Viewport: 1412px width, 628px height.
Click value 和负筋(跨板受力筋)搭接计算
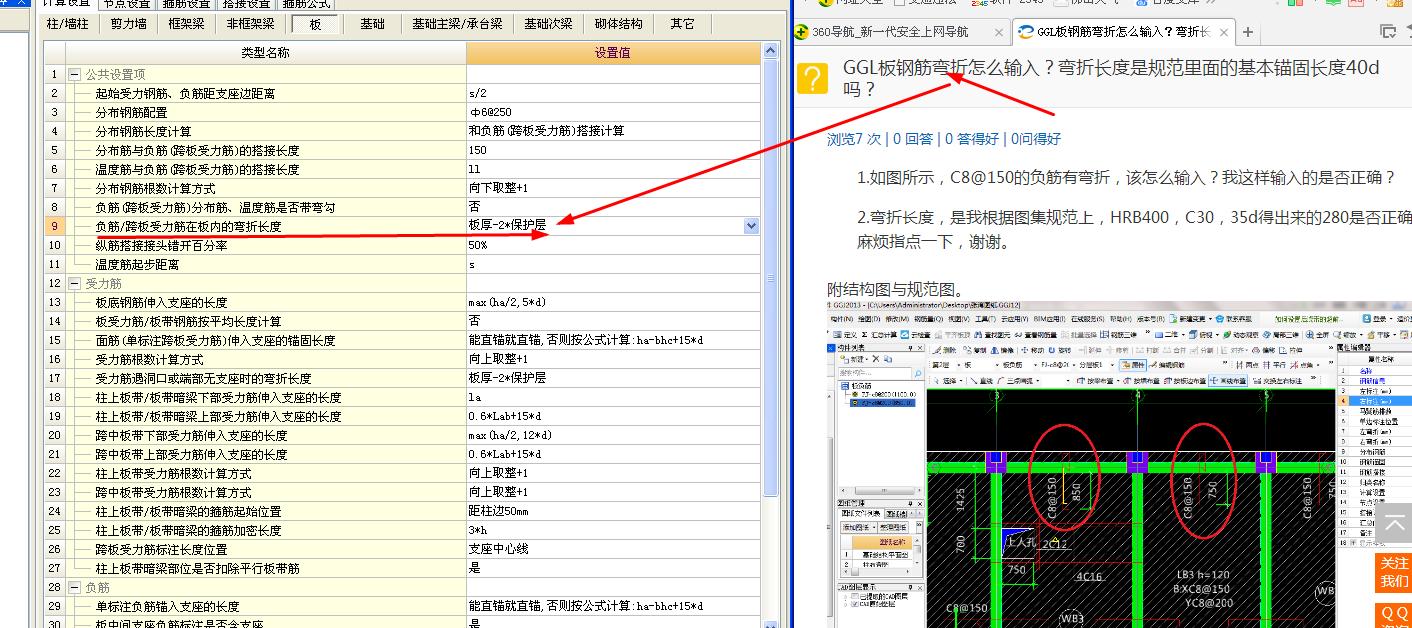613,131
